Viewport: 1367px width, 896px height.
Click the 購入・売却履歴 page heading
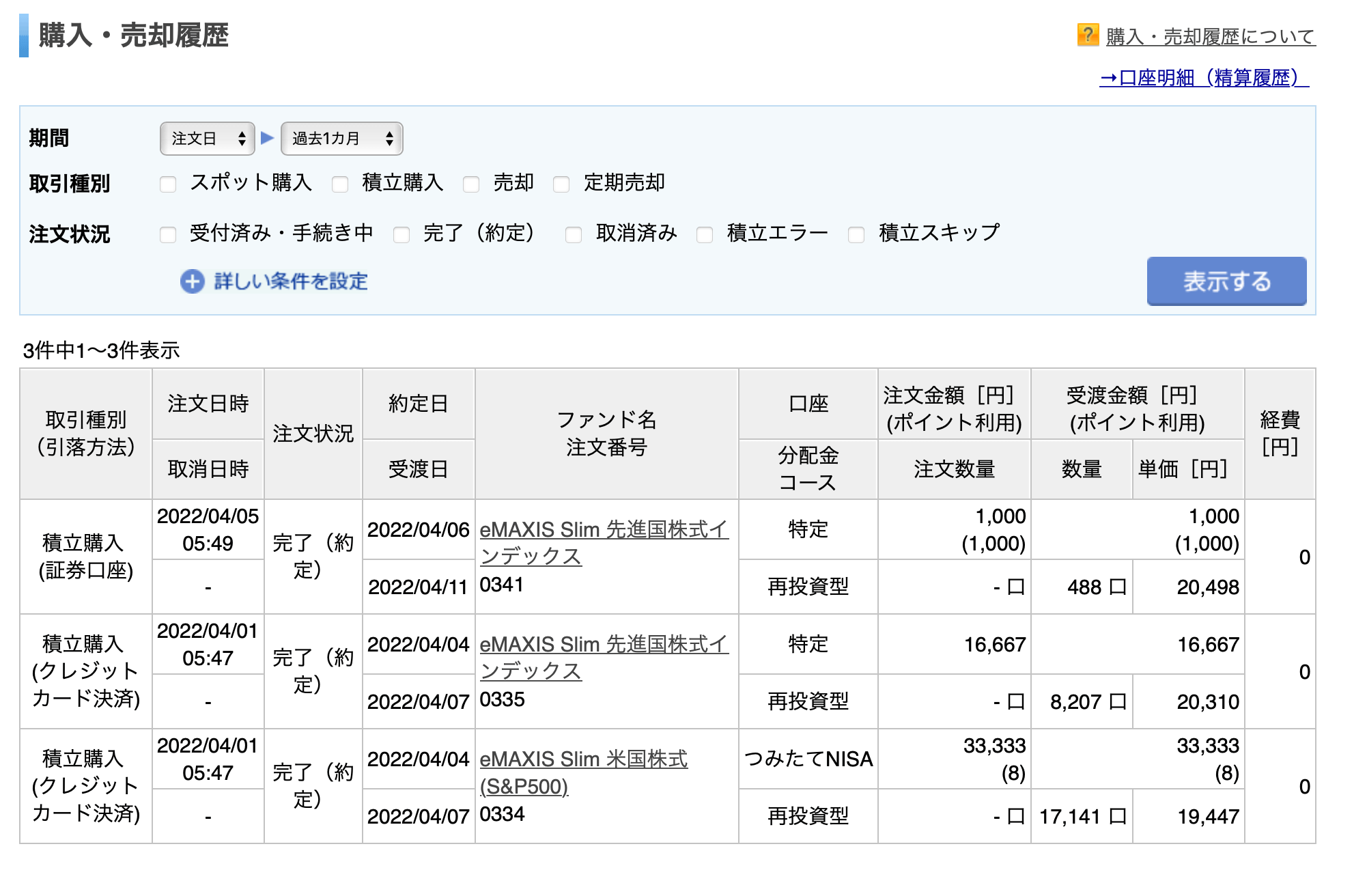pos(133,35)
